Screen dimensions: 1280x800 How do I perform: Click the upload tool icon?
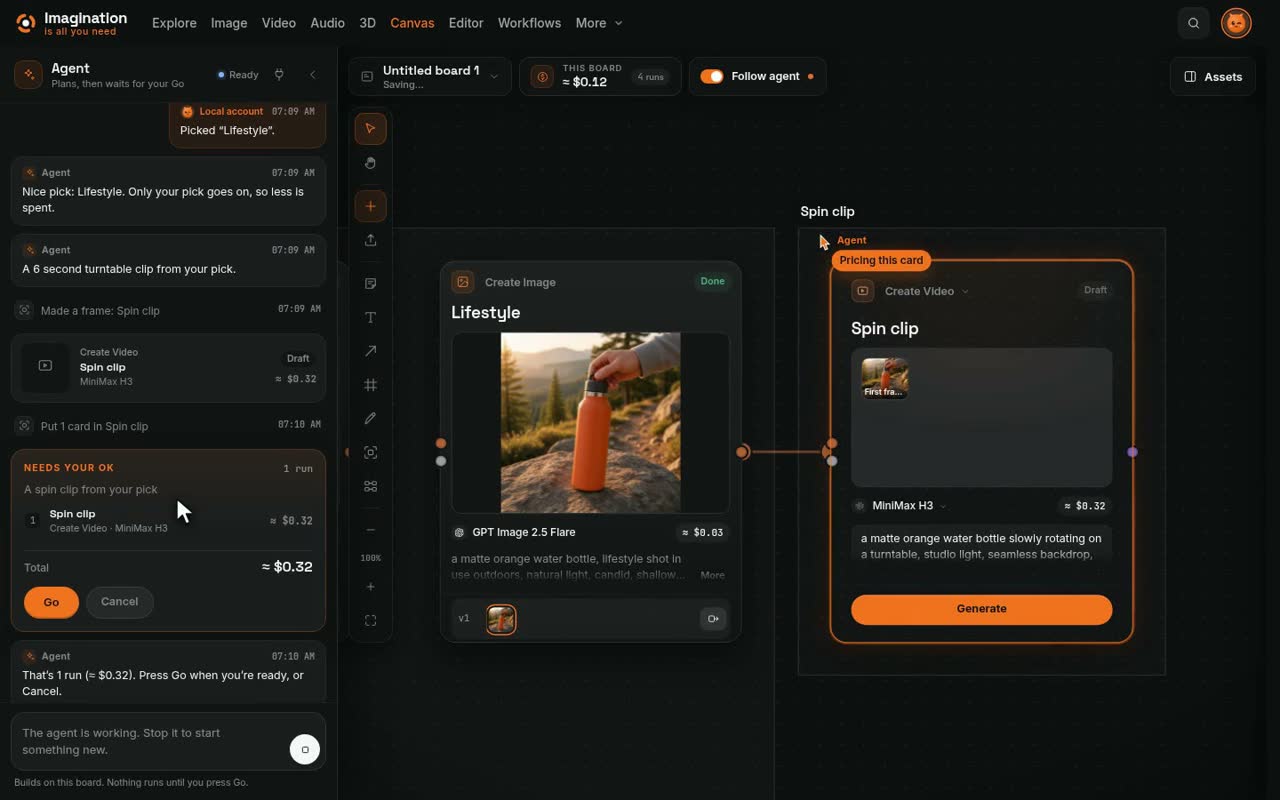[x=370, y=240]
